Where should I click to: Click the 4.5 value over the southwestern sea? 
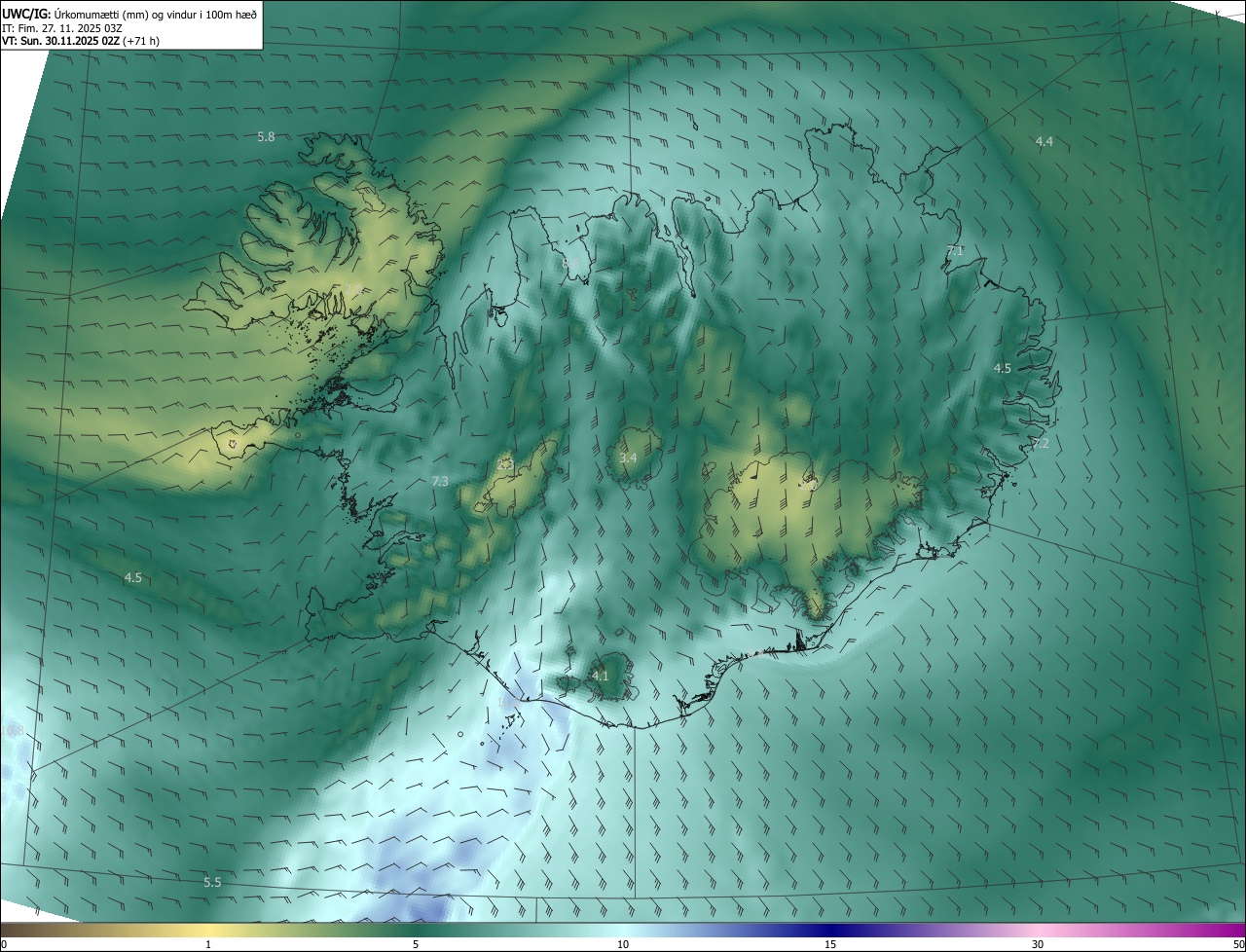click(x=132, y=577)
